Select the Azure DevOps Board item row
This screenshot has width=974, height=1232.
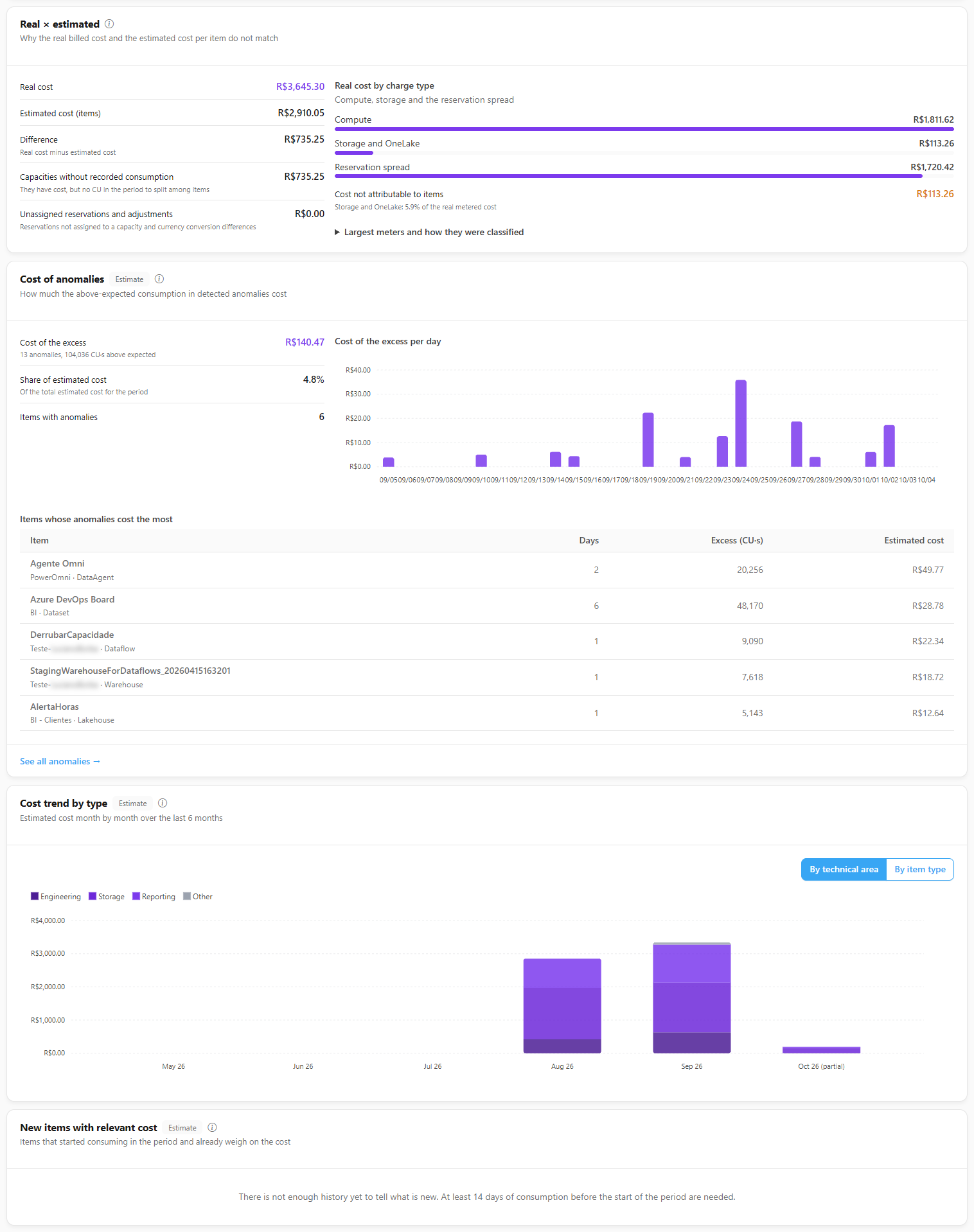point(487,606)
